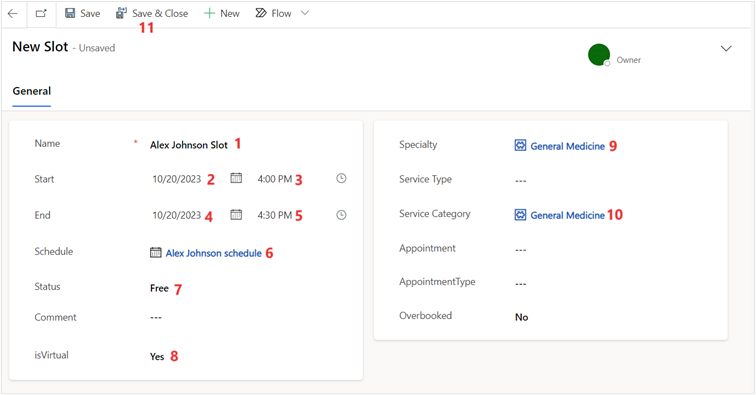756x395 pixels.
Task: Click the New Slot title text
Action: coord(40,47)
